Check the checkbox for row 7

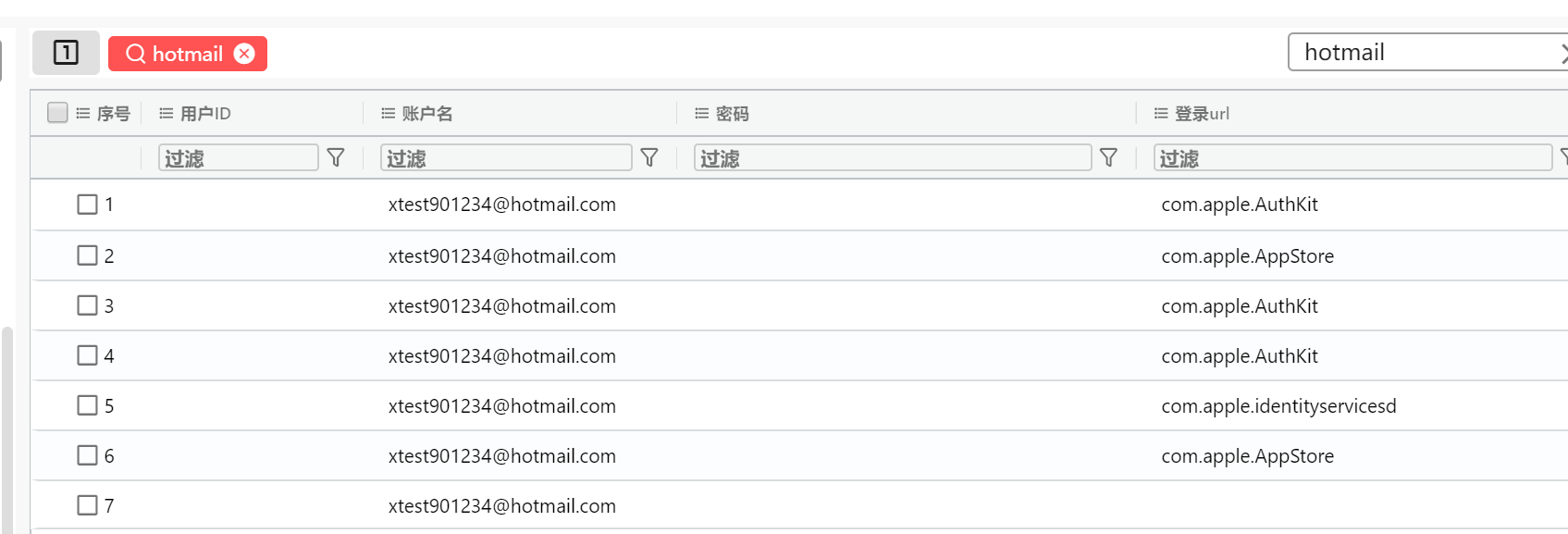tap(87, 505)
